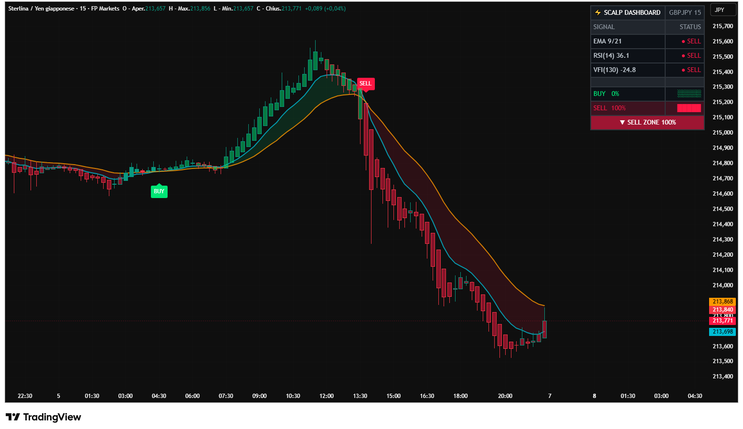Click the green BUY signal marker
This screenshot has height=429, width=743.
159,191
